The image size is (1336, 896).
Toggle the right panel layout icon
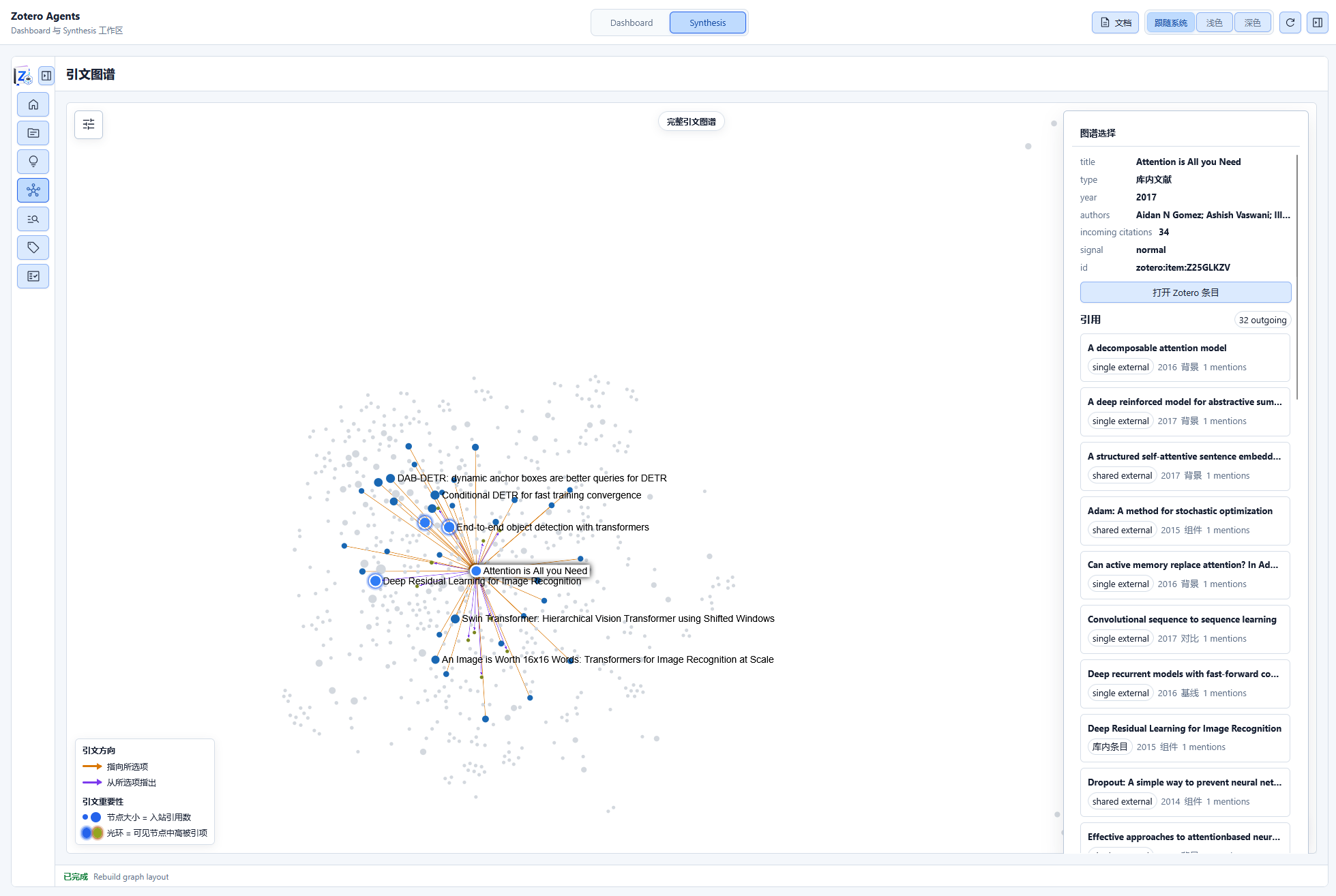[x=1317, y=23]
